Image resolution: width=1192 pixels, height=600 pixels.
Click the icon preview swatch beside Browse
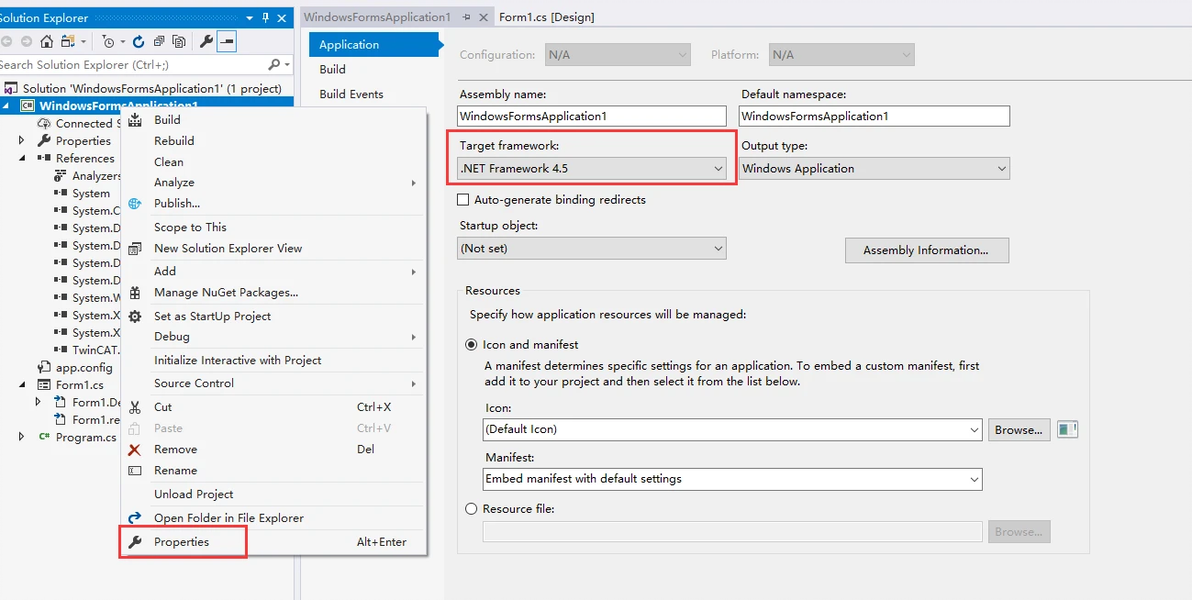(x=1067, y=430)
